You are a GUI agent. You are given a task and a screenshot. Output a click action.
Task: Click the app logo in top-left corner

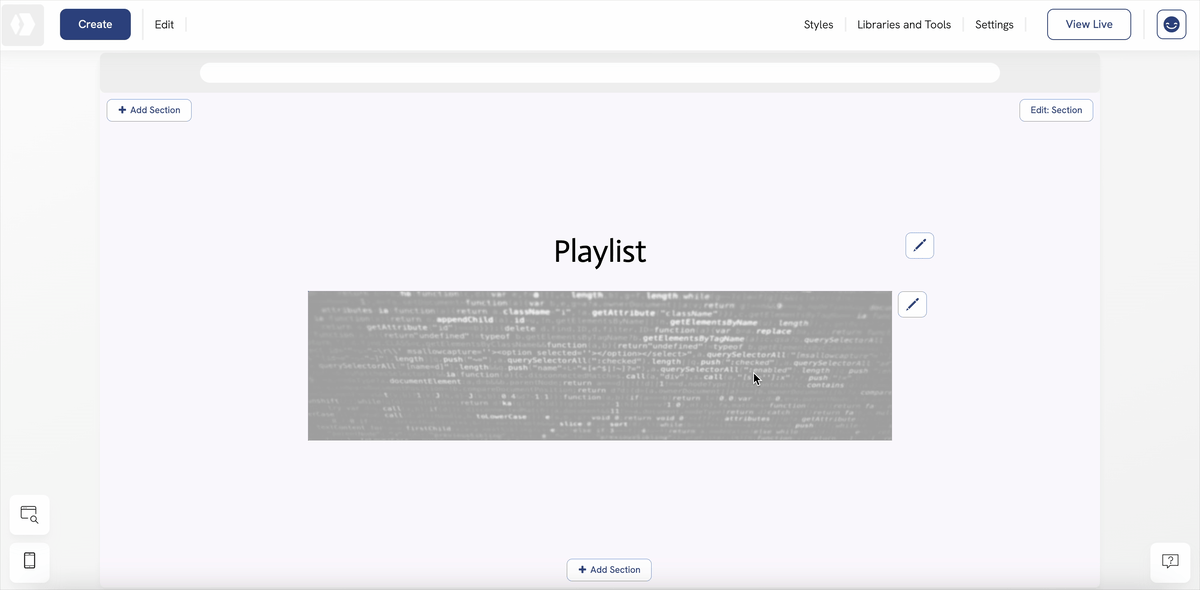click(23, 25)
